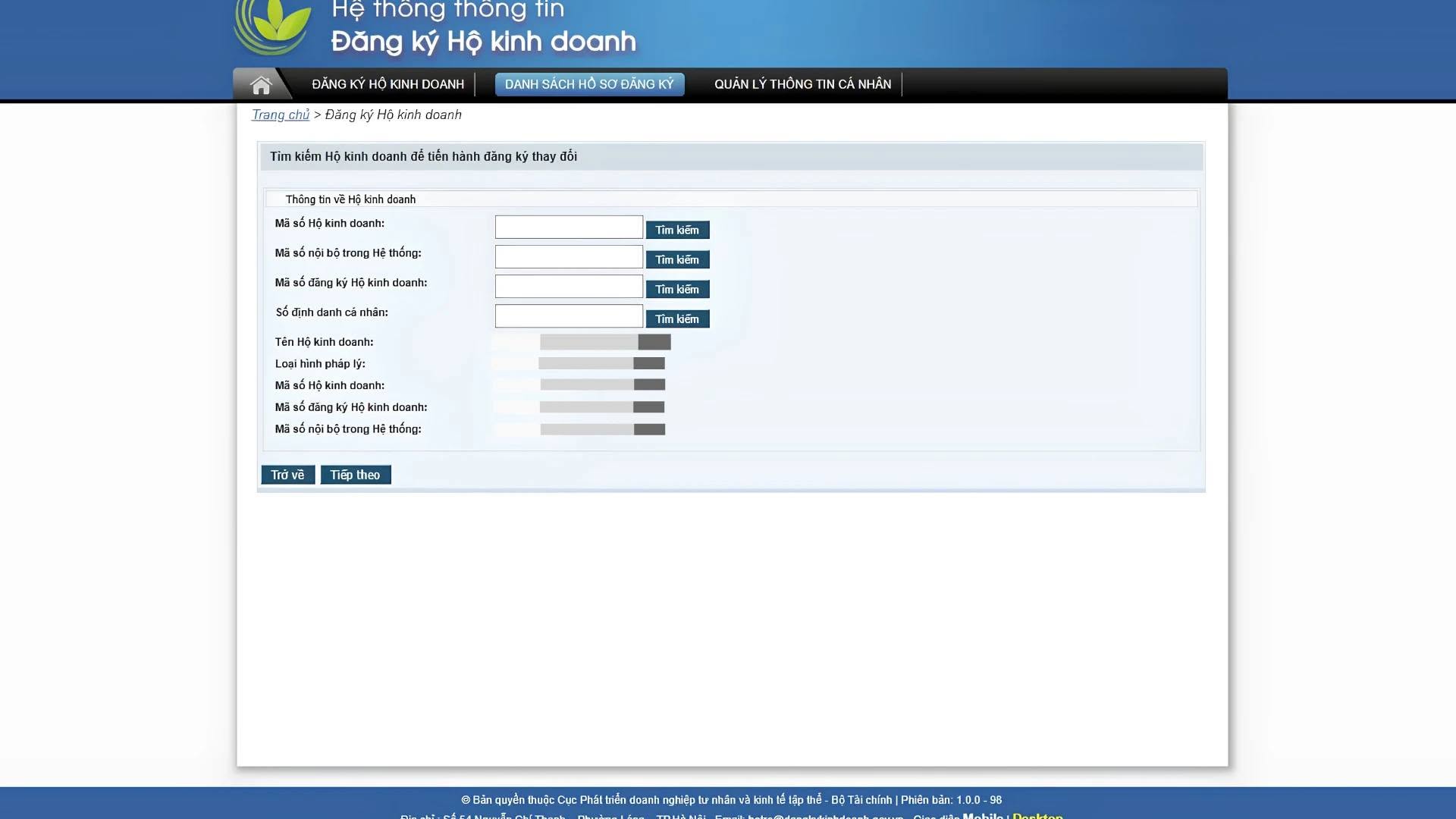Open the support email link in footer
The height and width of the screenshot is (819, 1456).
click(826, 816)
